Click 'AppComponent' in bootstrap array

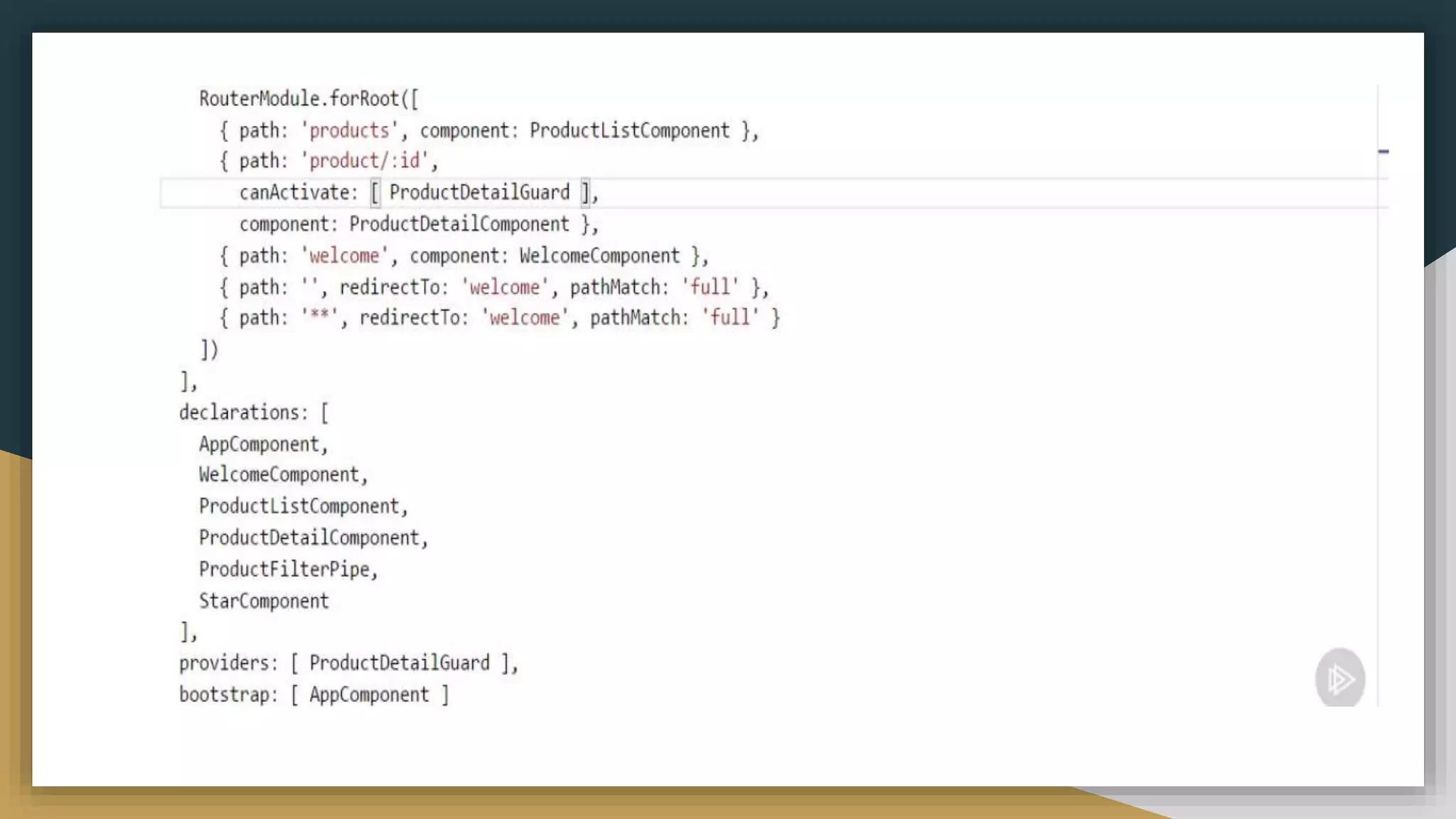coord(369,695)
